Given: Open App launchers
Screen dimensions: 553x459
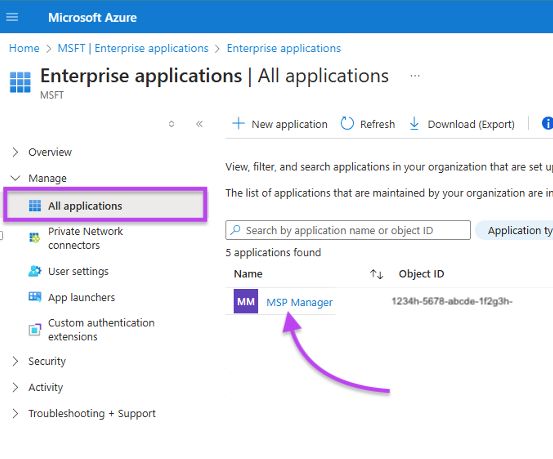Looking at the screenshot, I should tap(81, 297).
